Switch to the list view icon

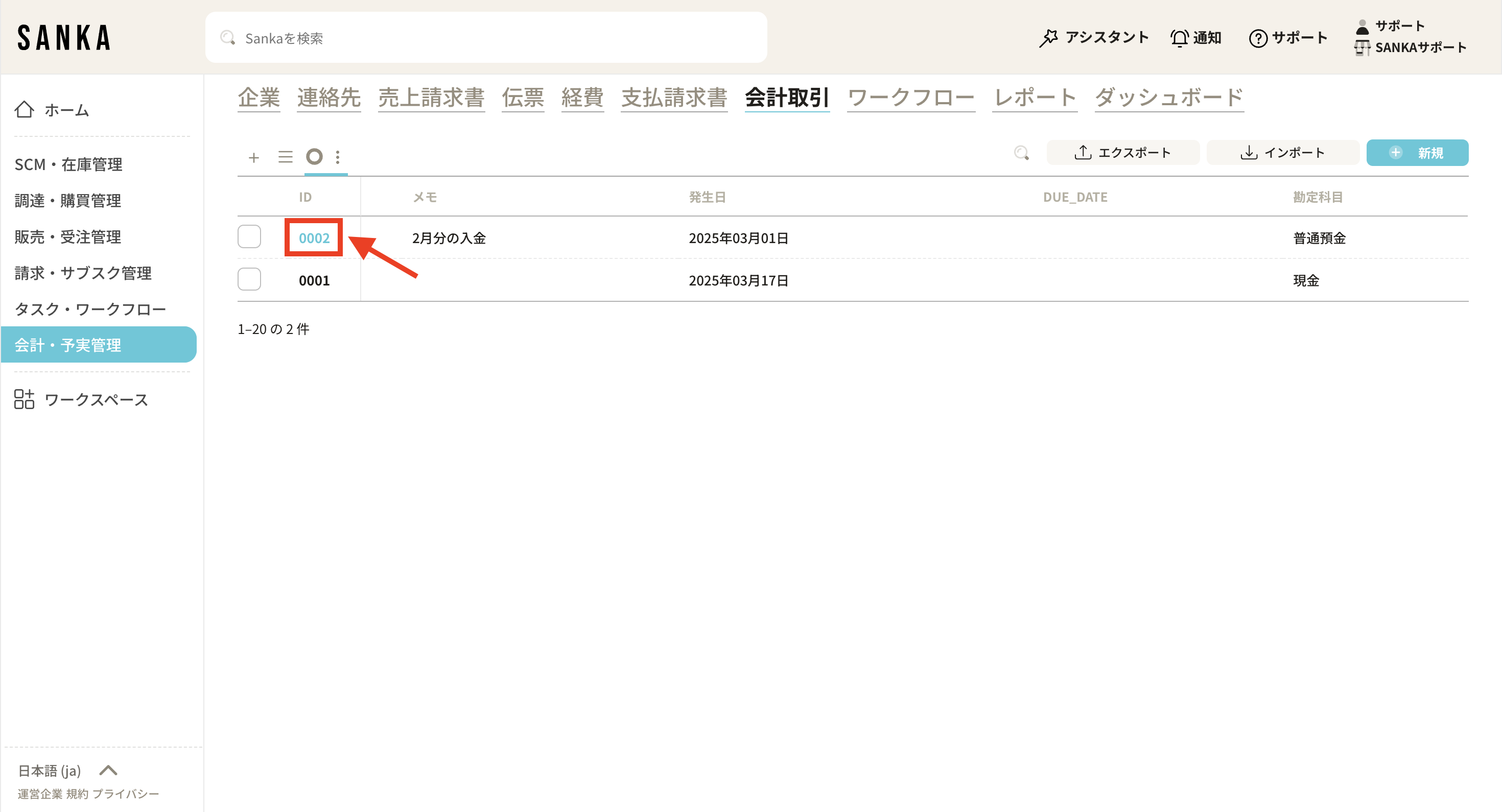tap(285, 157)
